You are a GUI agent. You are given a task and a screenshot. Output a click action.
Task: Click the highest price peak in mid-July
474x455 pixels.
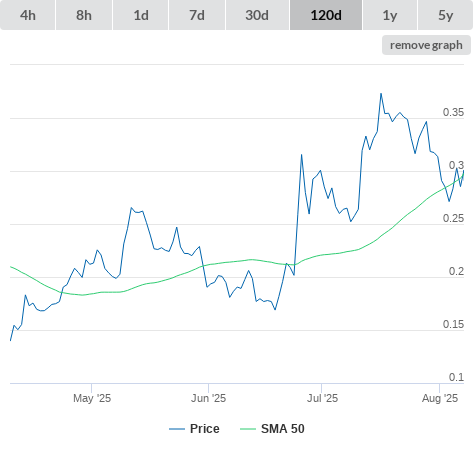(381, 94)
